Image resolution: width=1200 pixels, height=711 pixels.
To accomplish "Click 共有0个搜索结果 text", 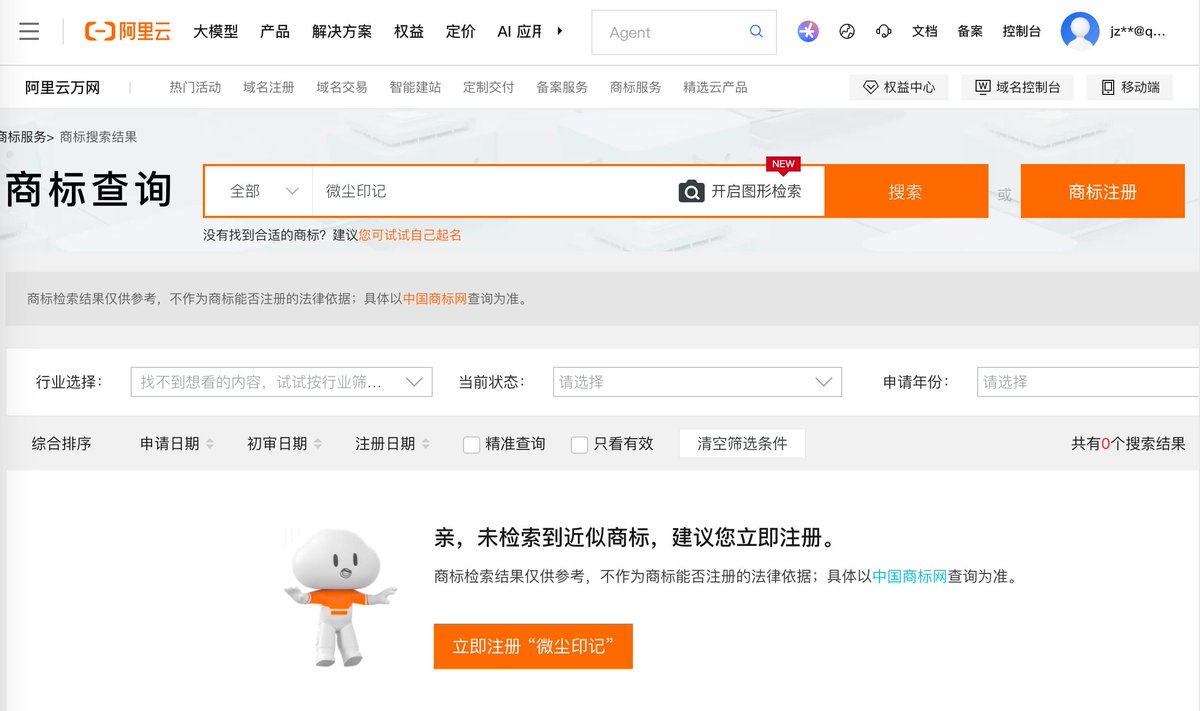I will [x=1128, y=444].
